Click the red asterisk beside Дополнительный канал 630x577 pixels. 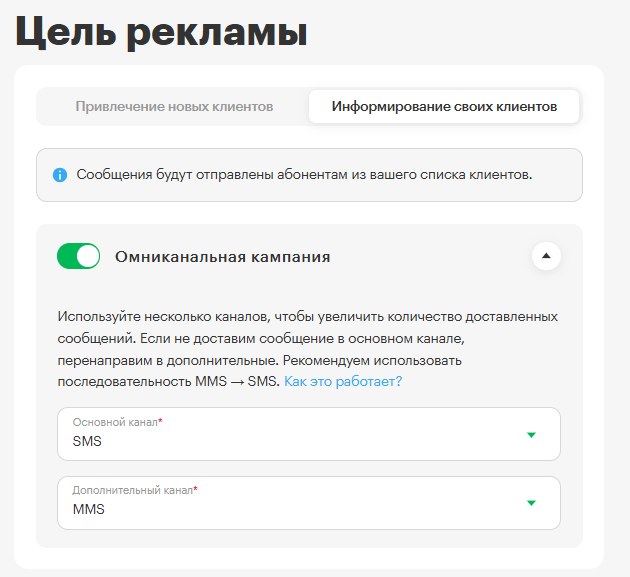(x=195, y=490)
